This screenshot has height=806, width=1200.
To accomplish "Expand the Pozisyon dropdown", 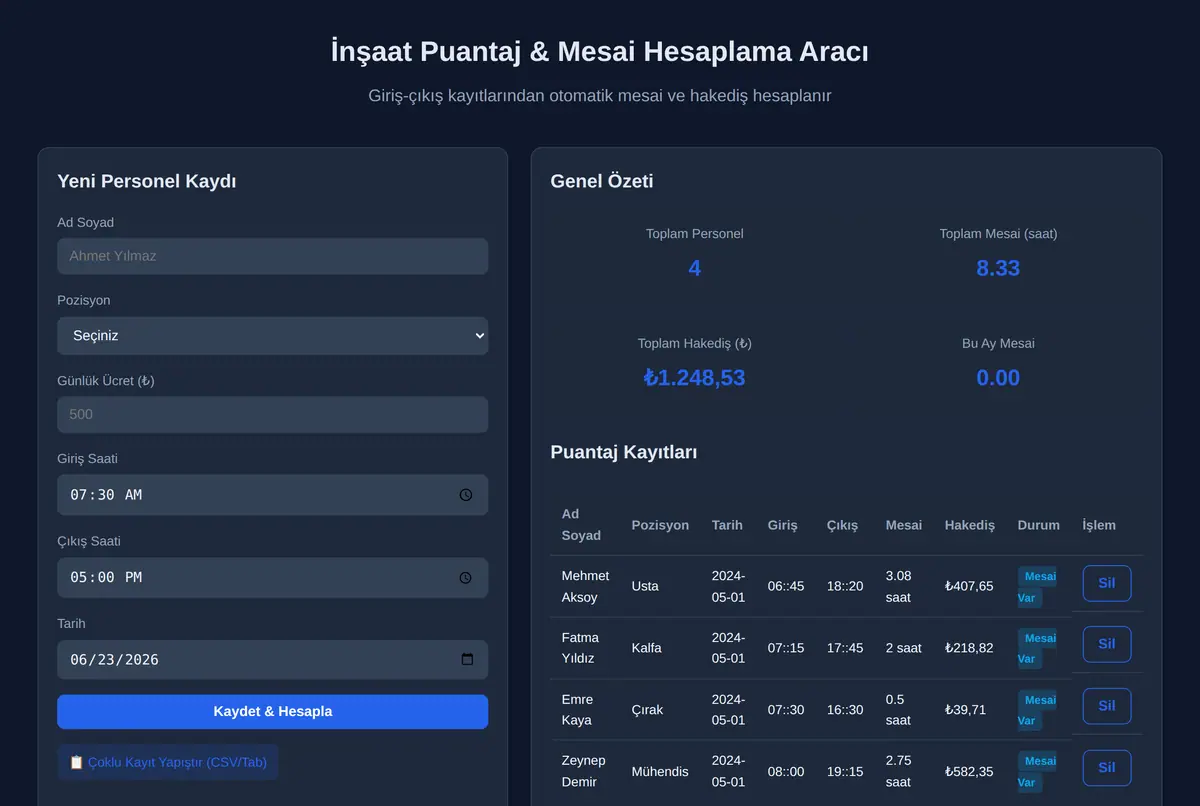I will (x=273, y=336).
